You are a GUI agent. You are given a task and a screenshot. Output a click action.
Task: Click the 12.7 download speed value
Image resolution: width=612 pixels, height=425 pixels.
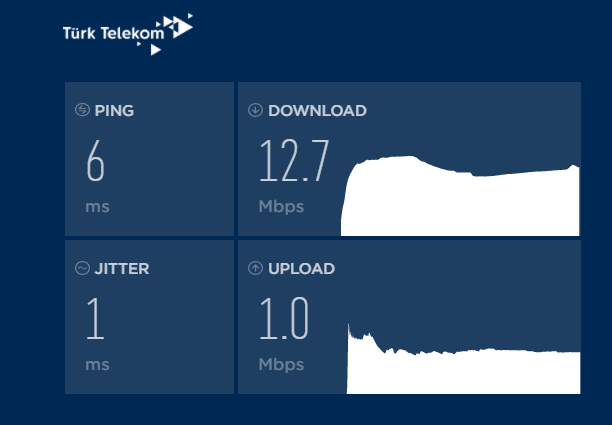point(295,160)
